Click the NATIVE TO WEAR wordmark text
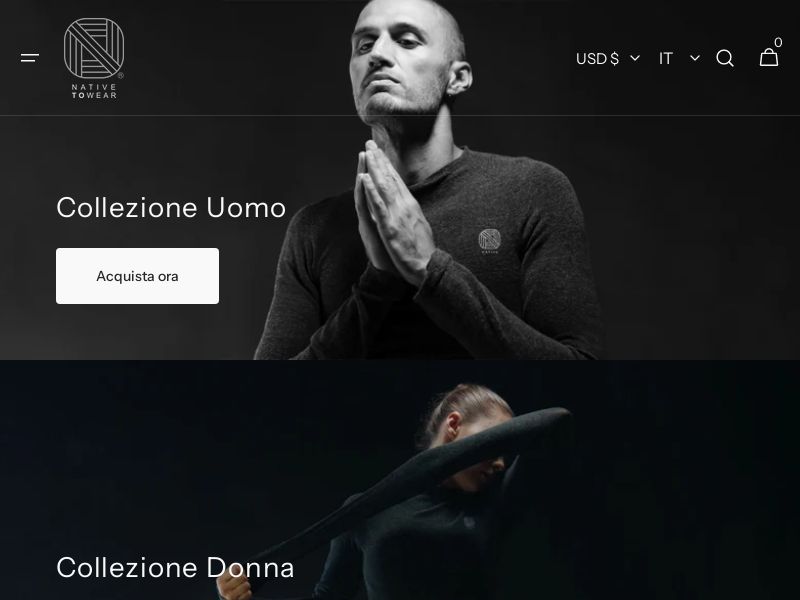The height and width of the screenshot is (600, 800). (x=94, y=91)
